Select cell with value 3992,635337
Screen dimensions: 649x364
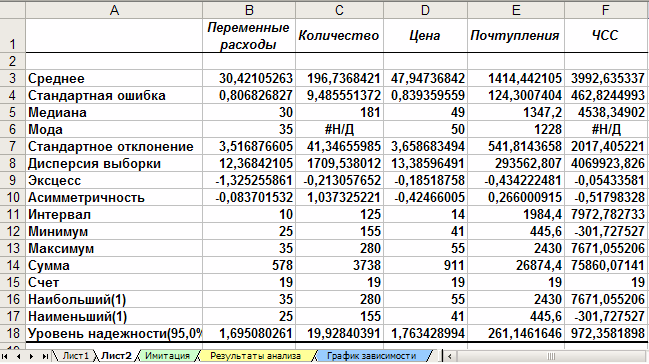[606, 78]
